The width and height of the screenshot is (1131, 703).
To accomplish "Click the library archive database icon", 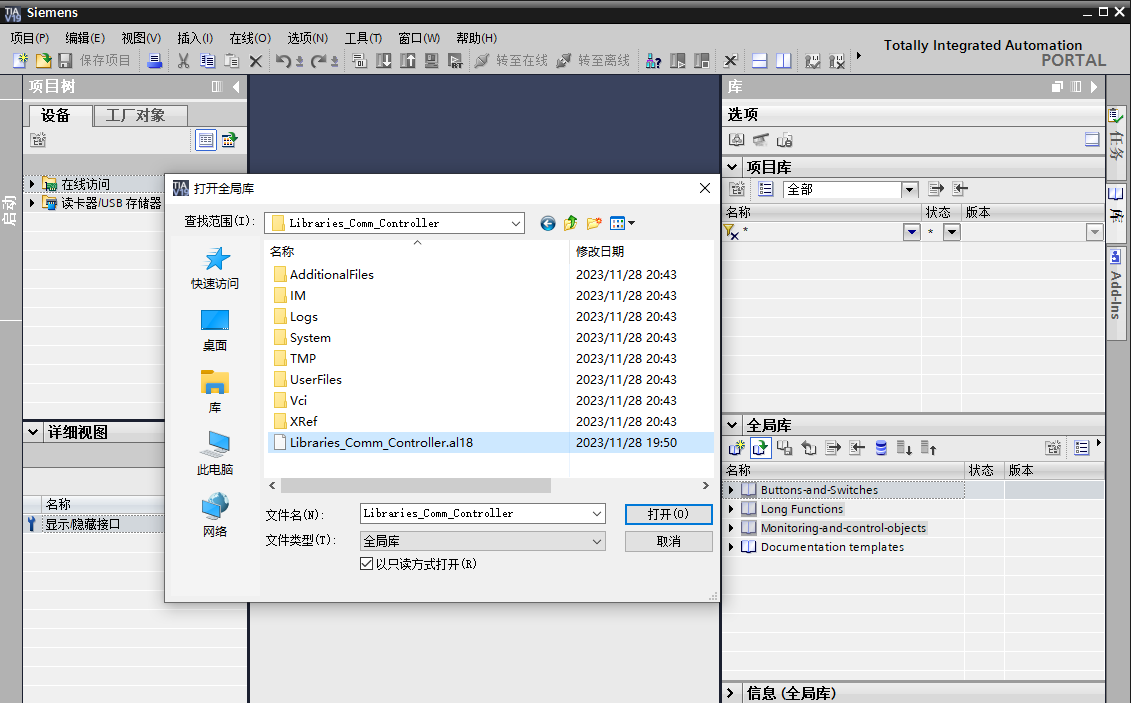I will pyautogui.click(x=880, y=447).
